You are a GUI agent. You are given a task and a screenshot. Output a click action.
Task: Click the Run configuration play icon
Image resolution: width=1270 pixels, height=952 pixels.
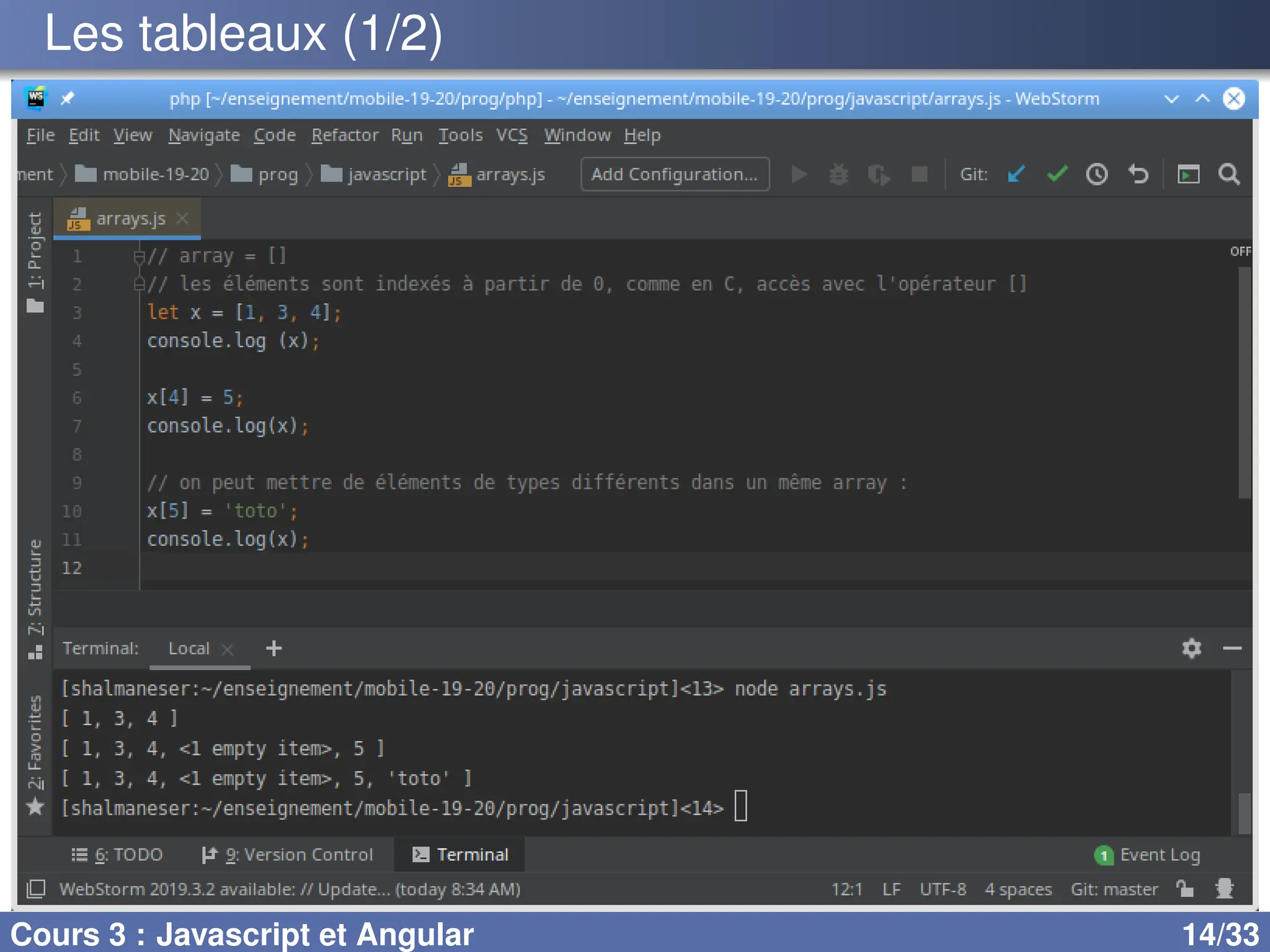[x=799, y=175]
